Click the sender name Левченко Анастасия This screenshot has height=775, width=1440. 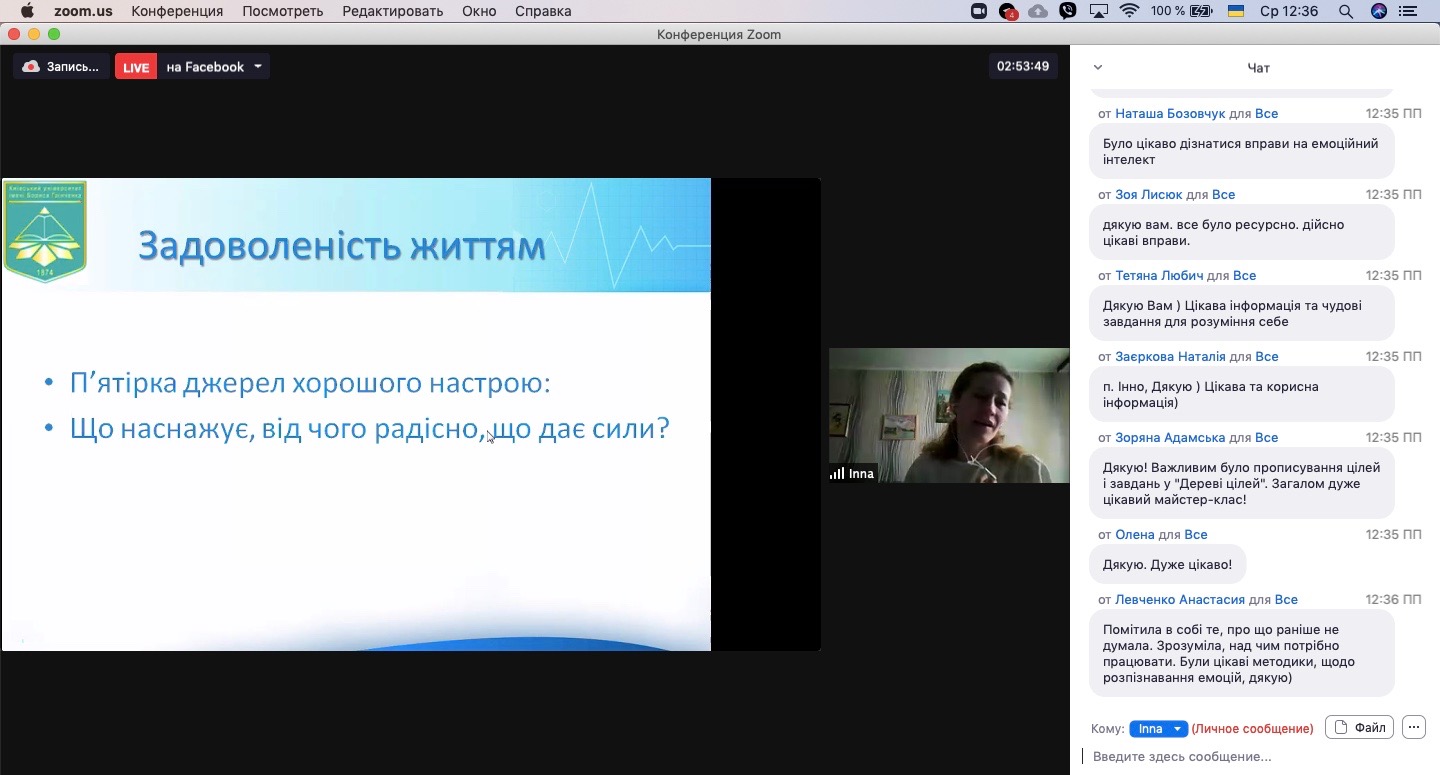pos(1180,600)
